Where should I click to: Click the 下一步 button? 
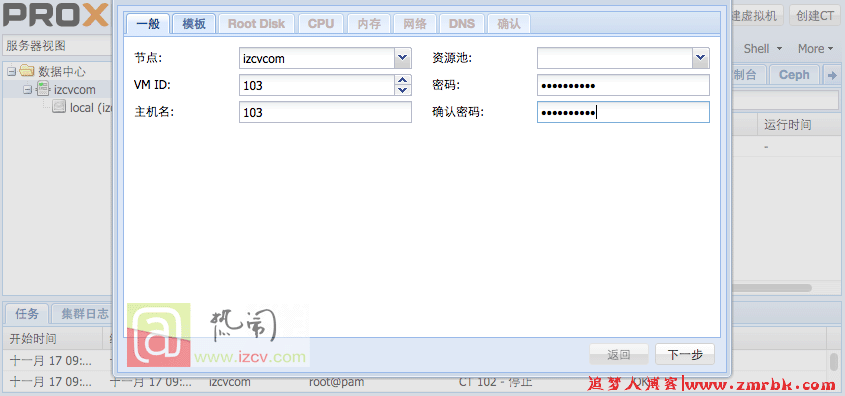click(685, 355)
